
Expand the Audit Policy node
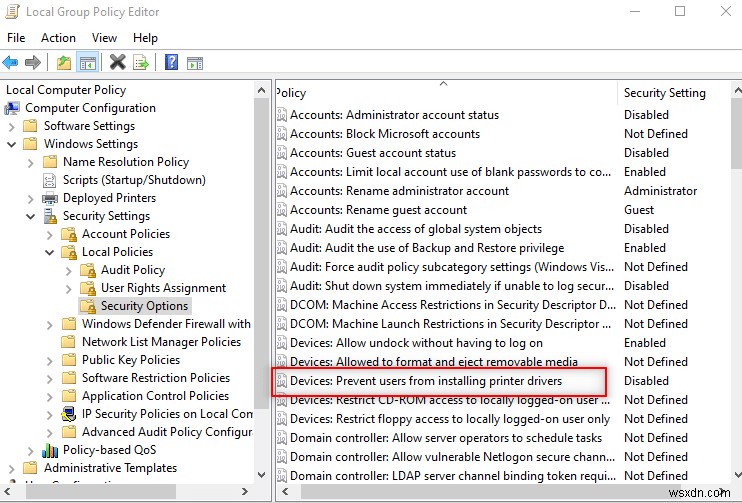click(x=69, y=271)
